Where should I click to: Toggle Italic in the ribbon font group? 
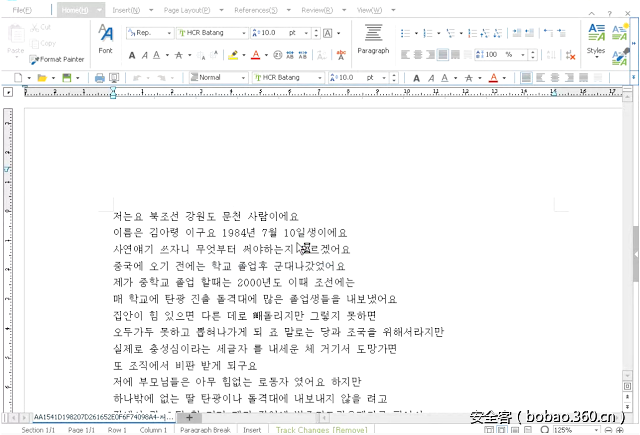[144, 55]
